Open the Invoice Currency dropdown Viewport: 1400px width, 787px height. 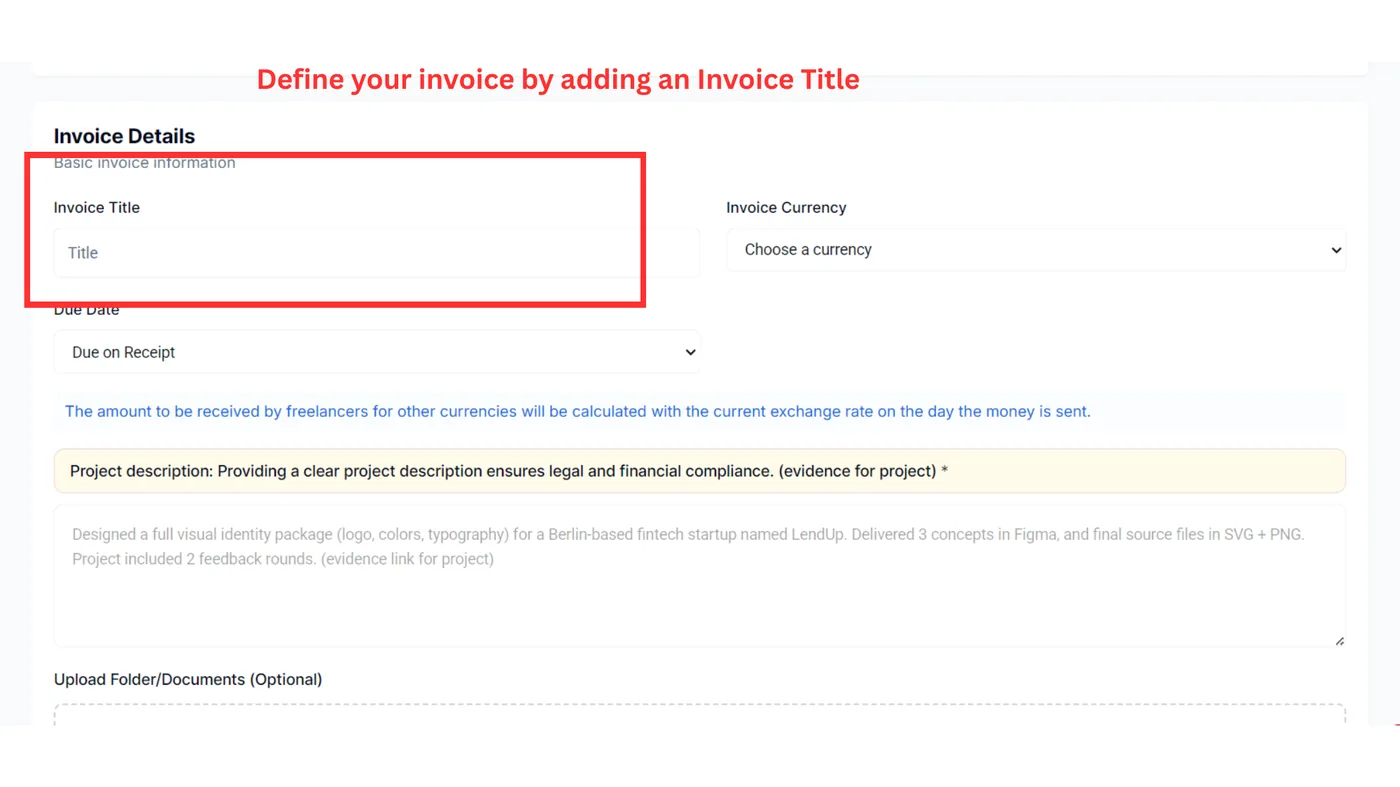(1036, 250)
